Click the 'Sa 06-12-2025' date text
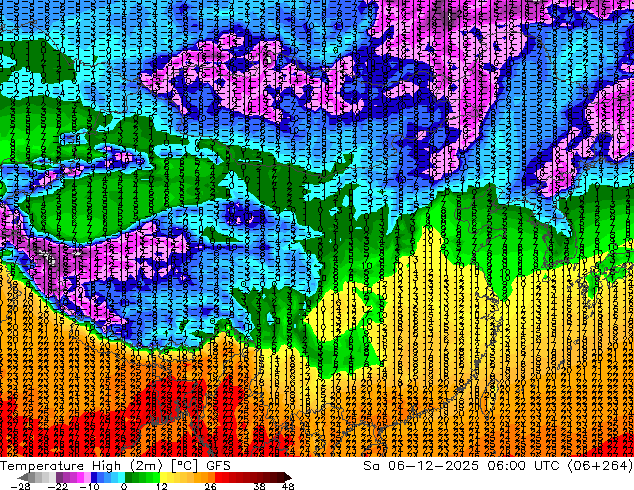634x490 pixels. point(421,466)
